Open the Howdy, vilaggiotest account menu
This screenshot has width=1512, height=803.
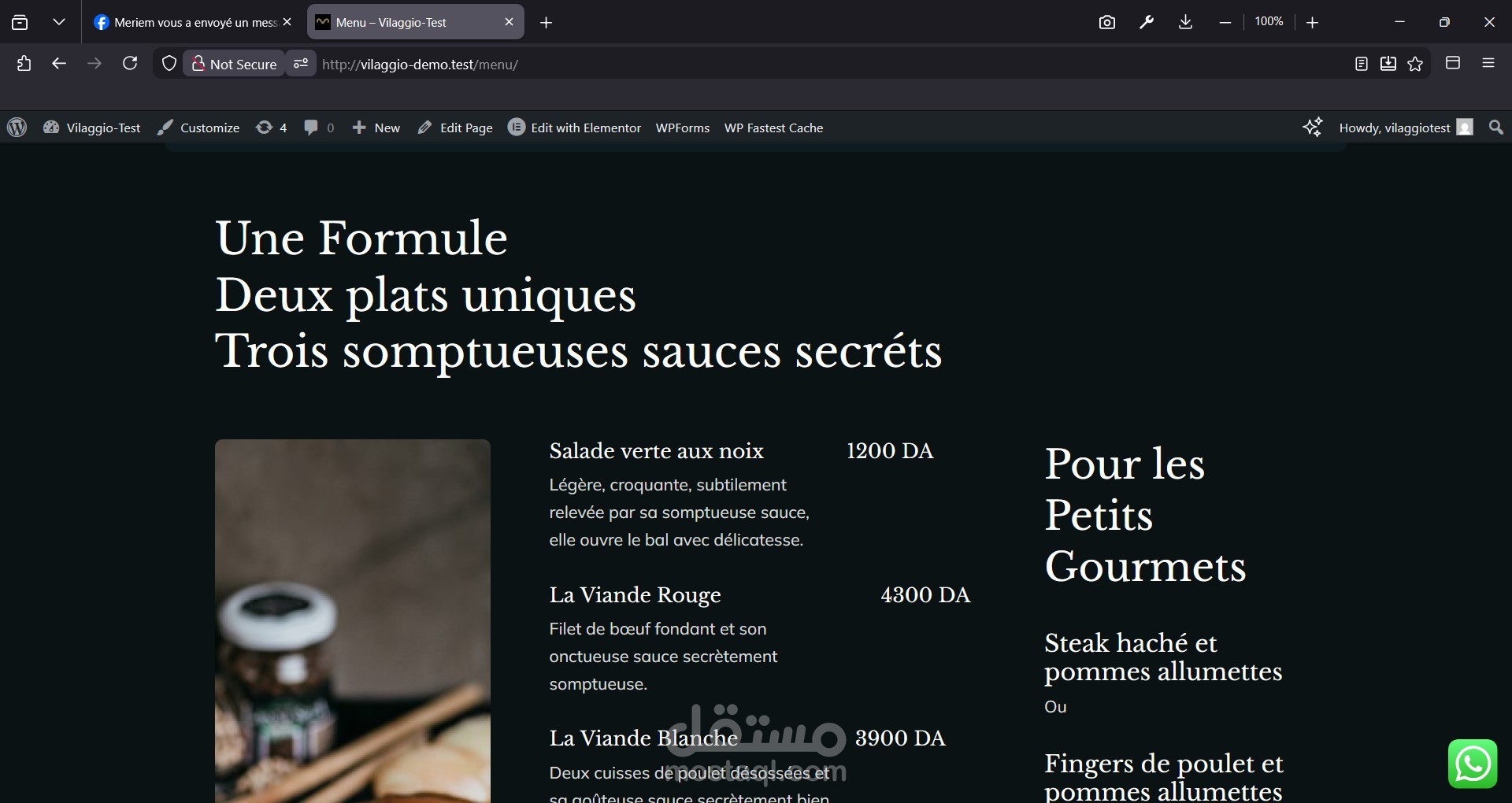[x=1406, y=128]
